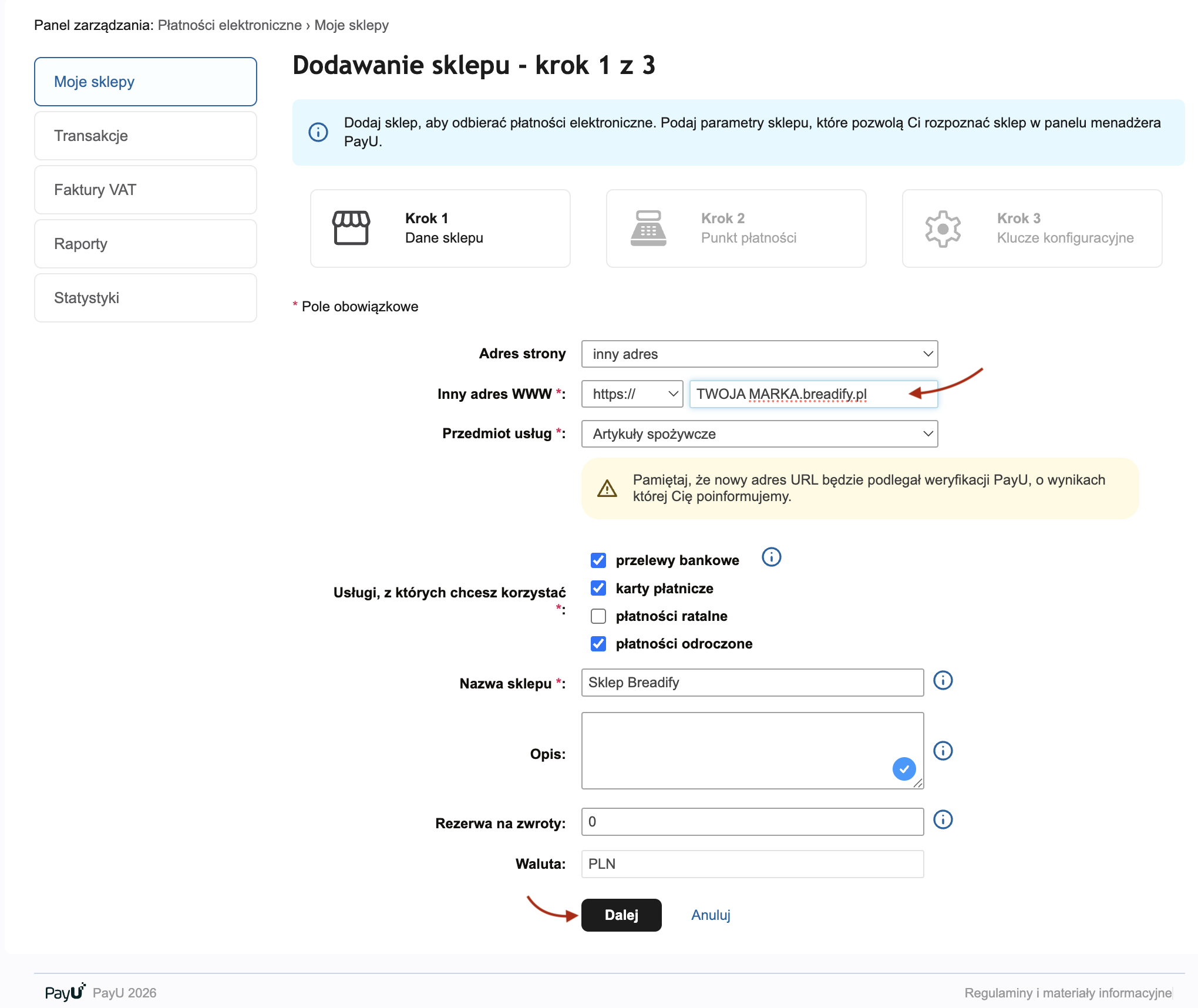Uncheck the płatności odroczone checkbox

coord(598,644)
